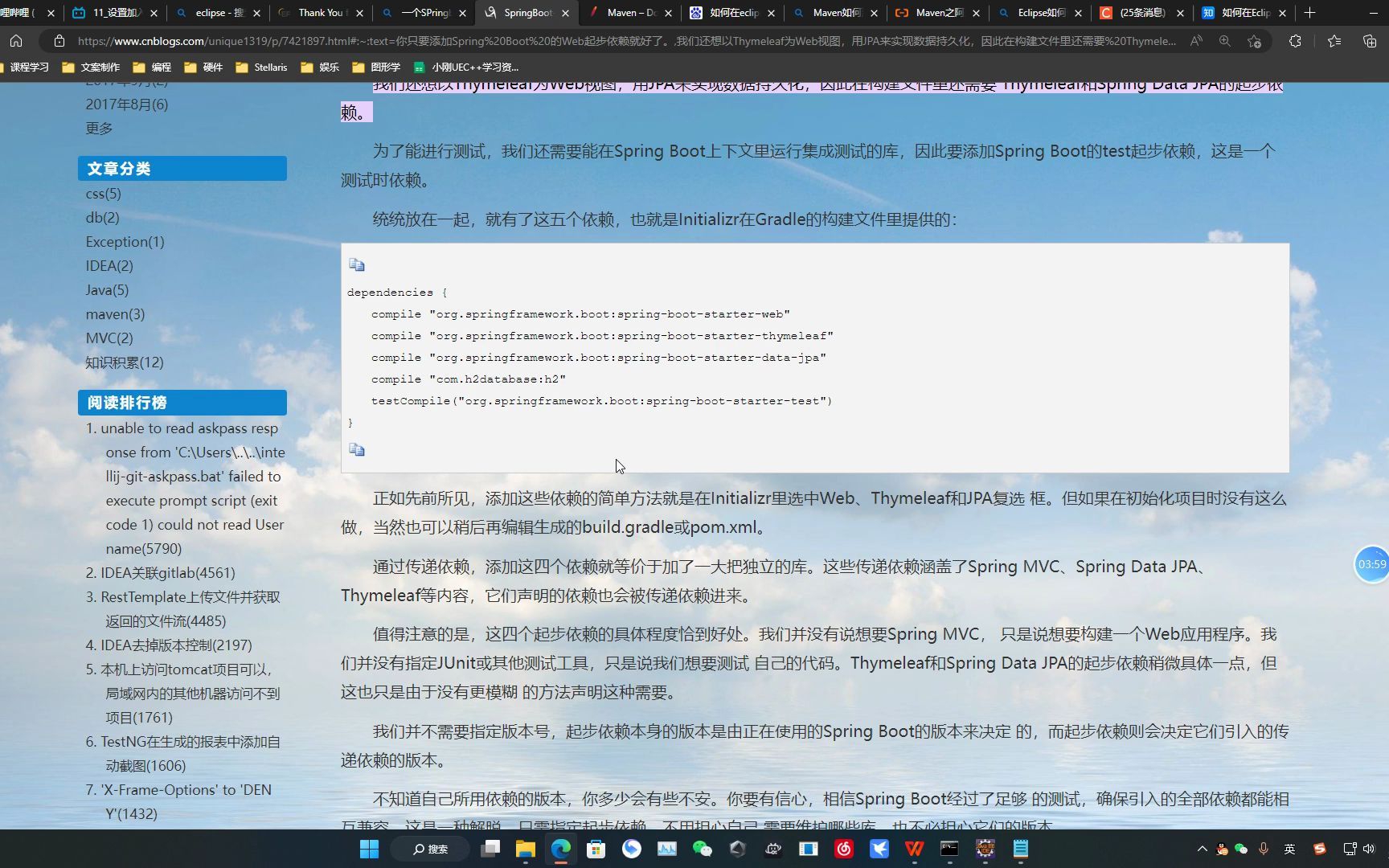1389x868 pixels.
Task: Open new browser tab with plus button
Action: 1309,13
